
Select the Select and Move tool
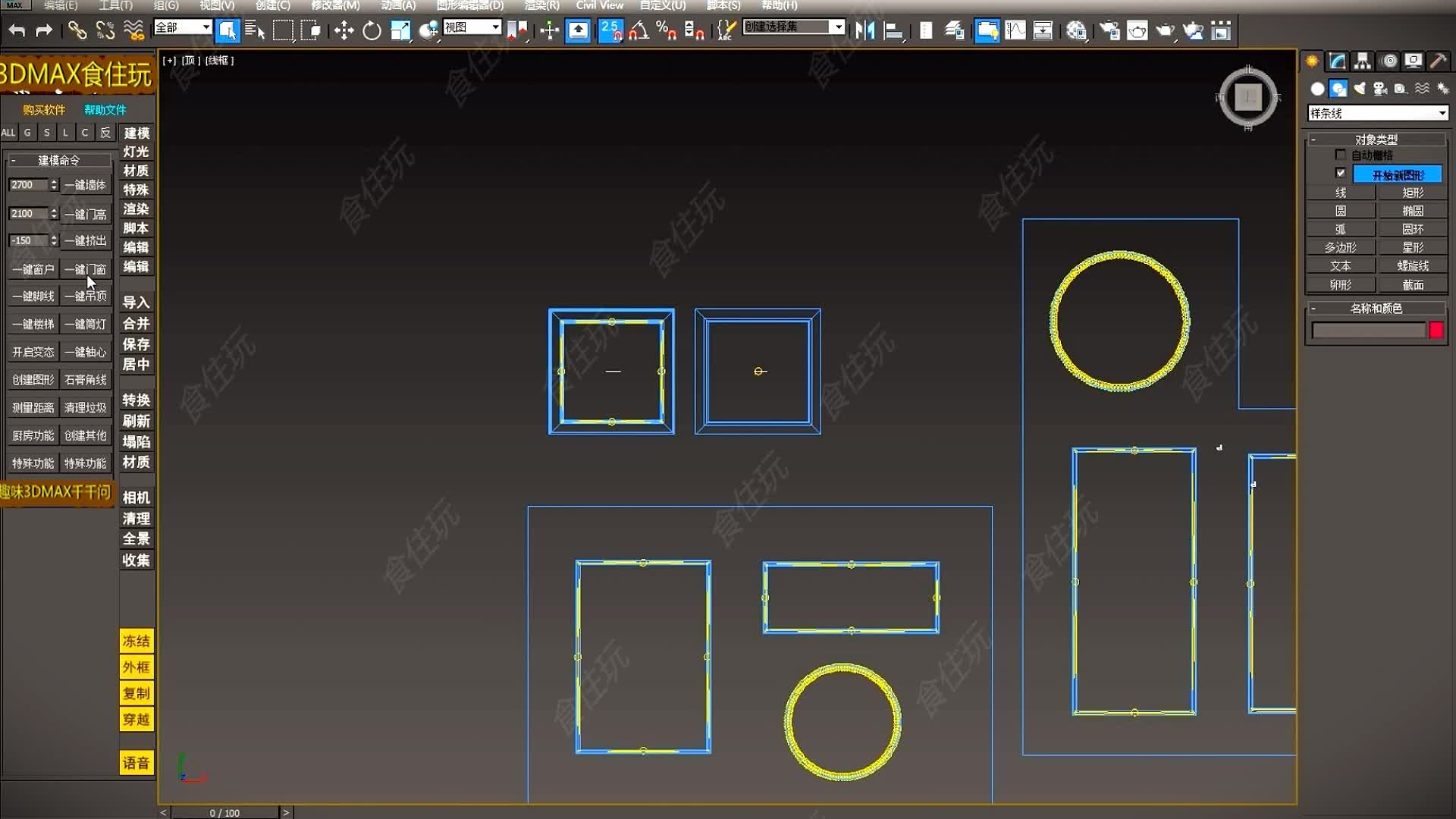(x=344, y=30)
